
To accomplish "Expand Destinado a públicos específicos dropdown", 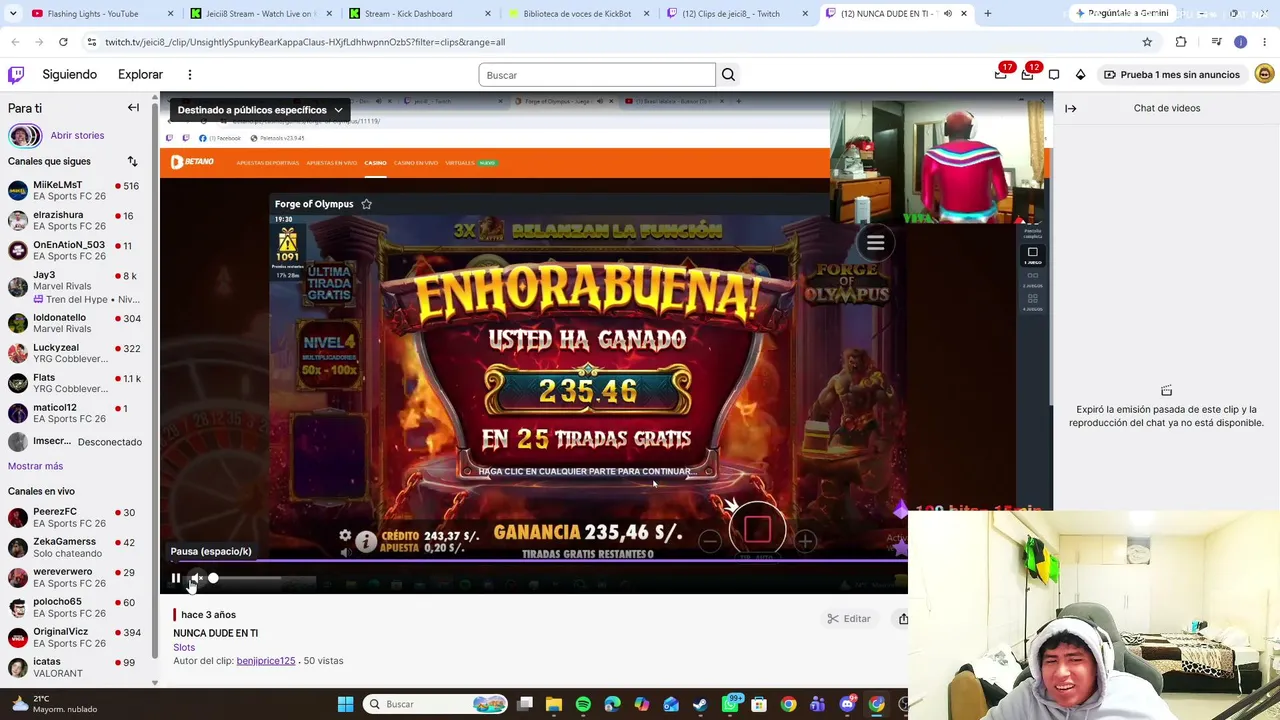I will [260, 110].
